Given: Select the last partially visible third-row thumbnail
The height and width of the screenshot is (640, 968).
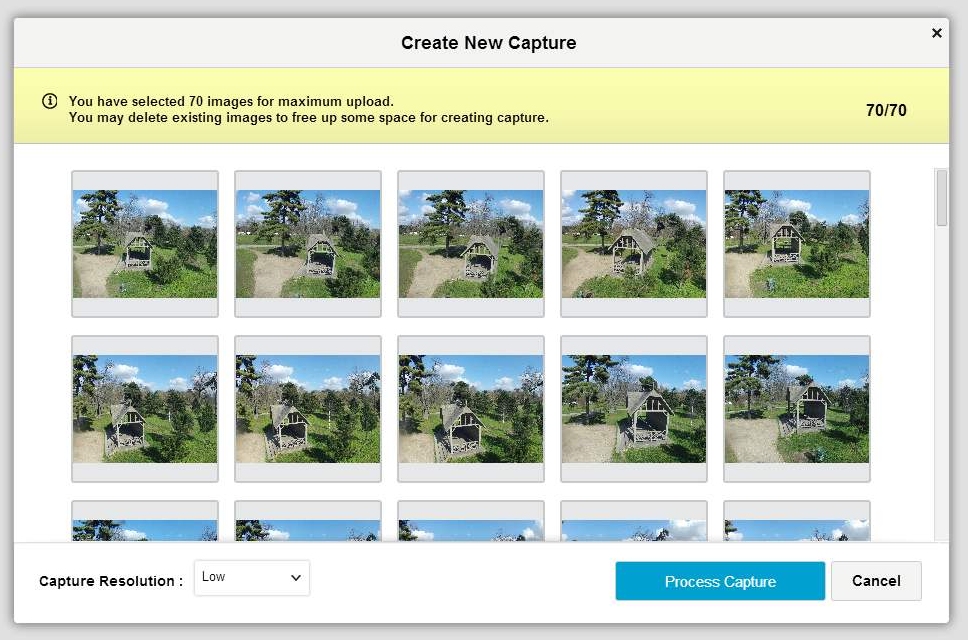Looking at the screenshot, I should point(797,522).
